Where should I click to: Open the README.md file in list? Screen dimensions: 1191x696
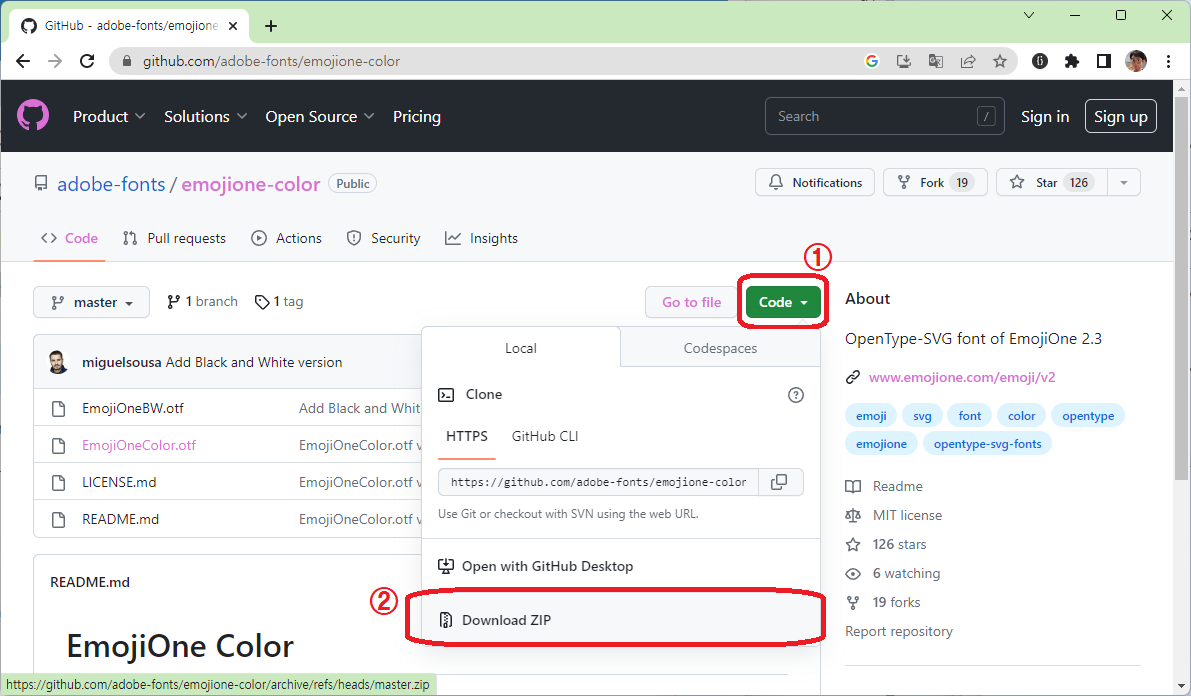coord(120,520)
